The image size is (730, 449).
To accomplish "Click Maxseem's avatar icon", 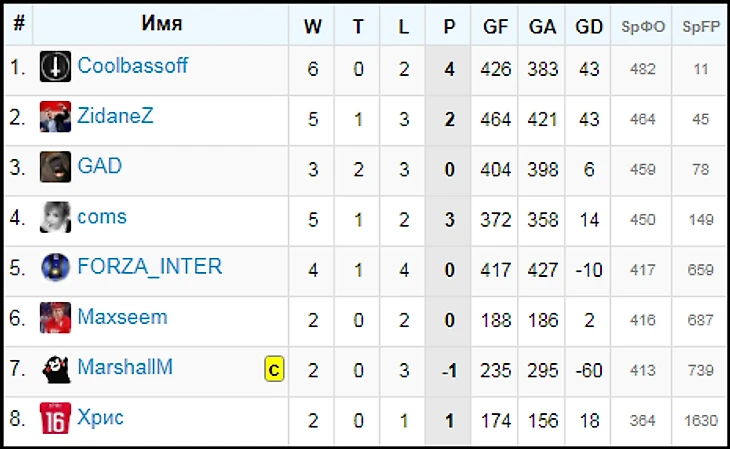I will click(x=55, y=318).
